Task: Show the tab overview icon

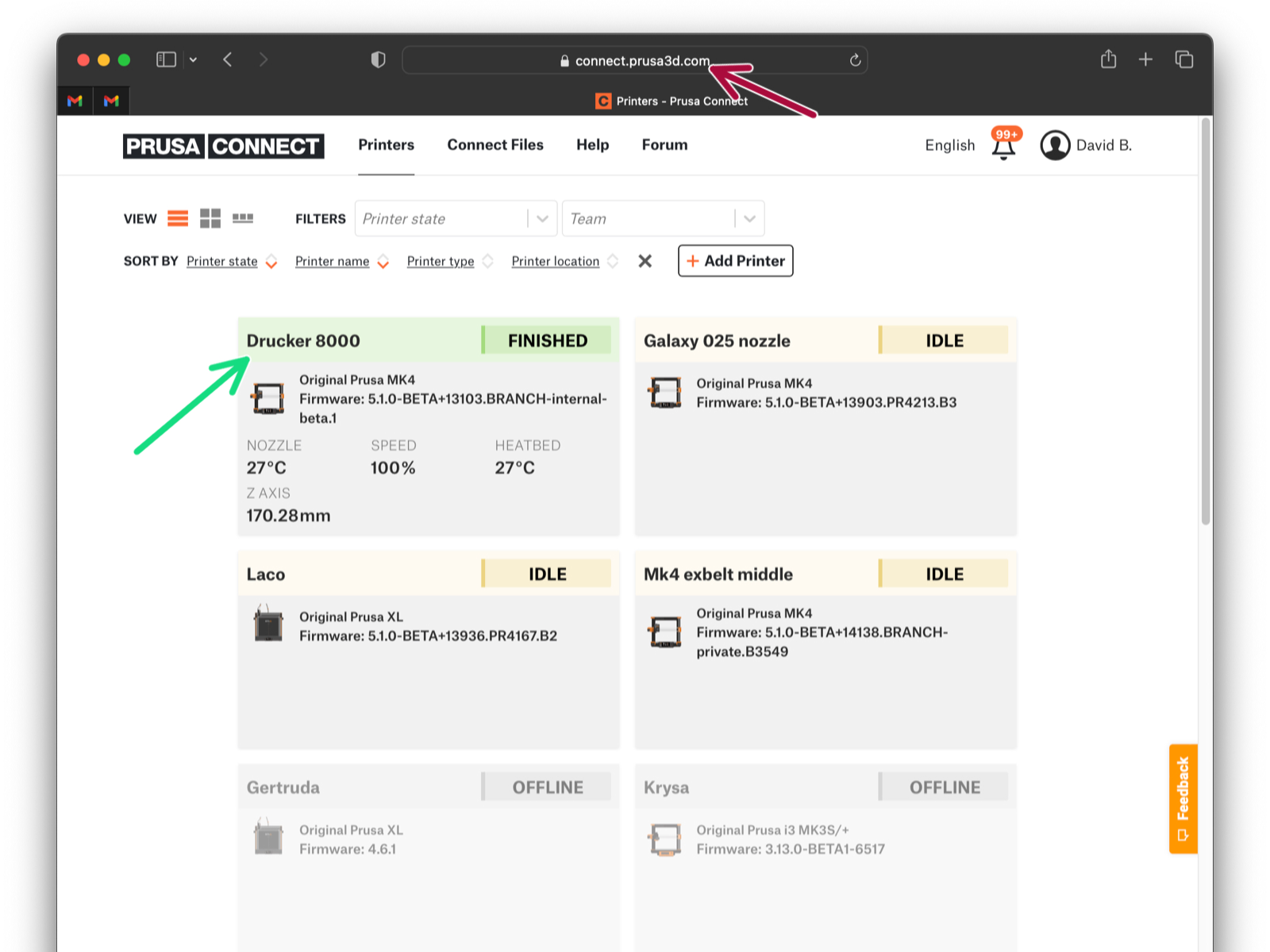Action: point(1184,59)
